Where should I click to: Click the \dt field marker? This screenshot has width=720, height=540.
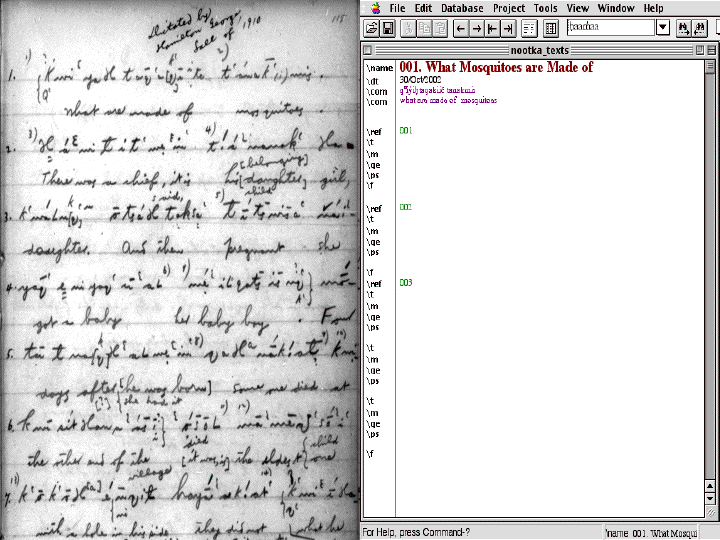click(372, 81)
